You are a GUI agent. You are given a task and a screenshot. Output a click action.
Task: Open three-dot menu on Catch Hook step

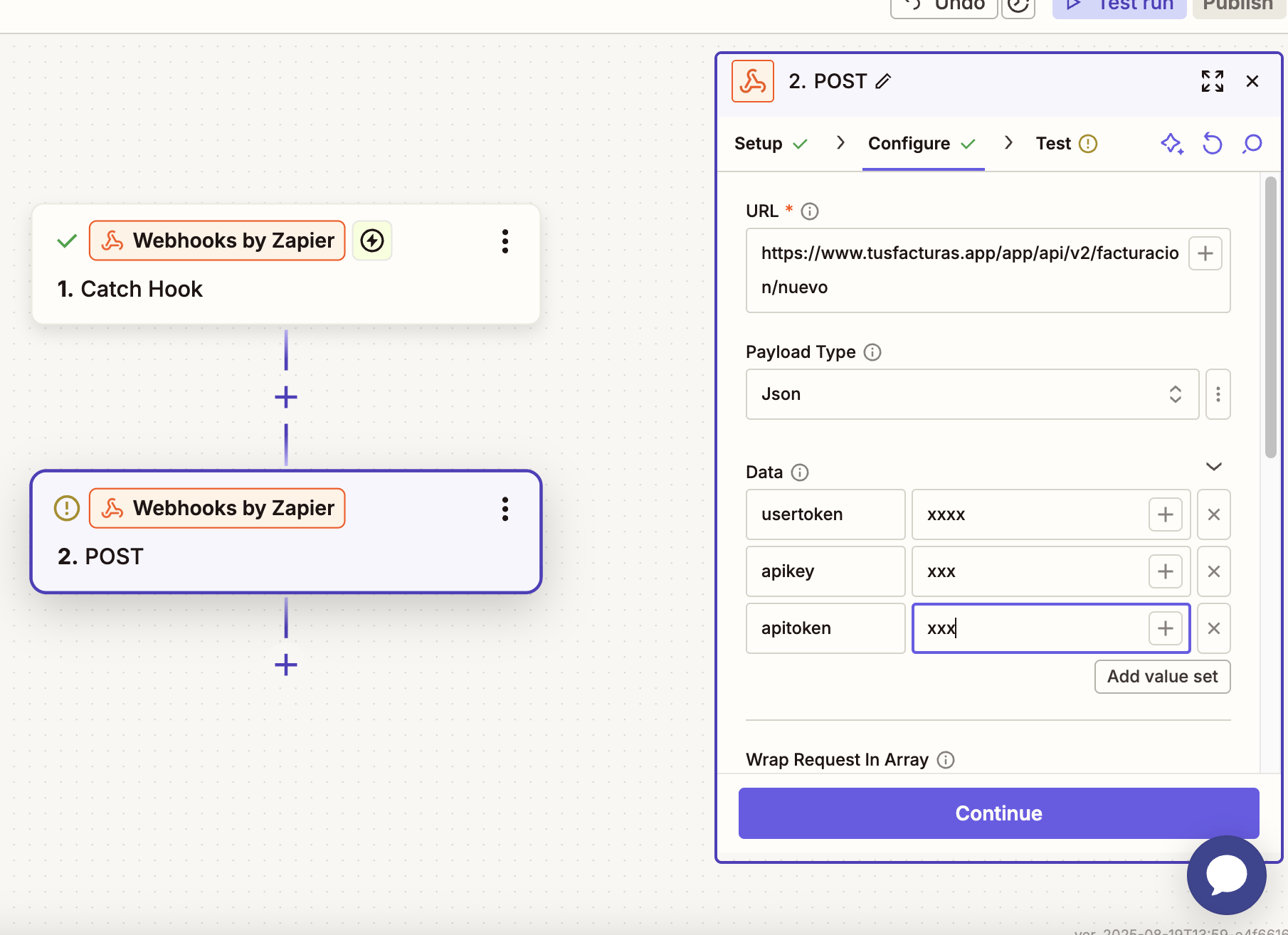(505, 241)
